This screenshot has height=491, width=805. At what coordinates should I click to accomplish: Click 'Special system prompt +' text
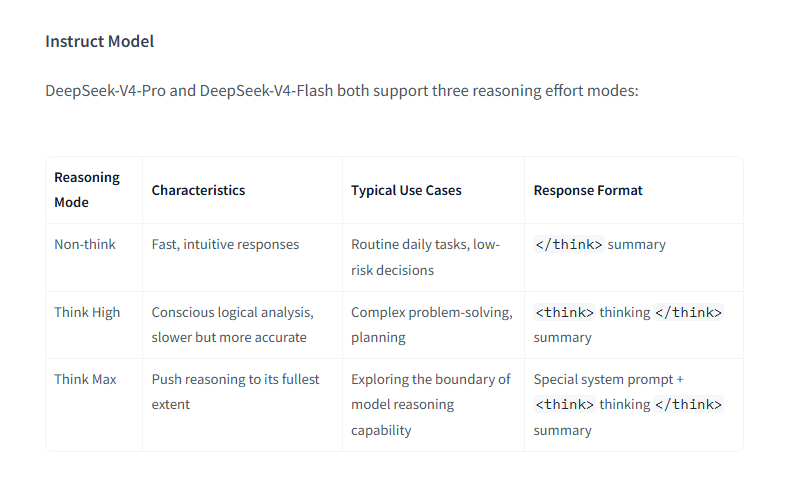pyautogui.click(x=608, y=379)
